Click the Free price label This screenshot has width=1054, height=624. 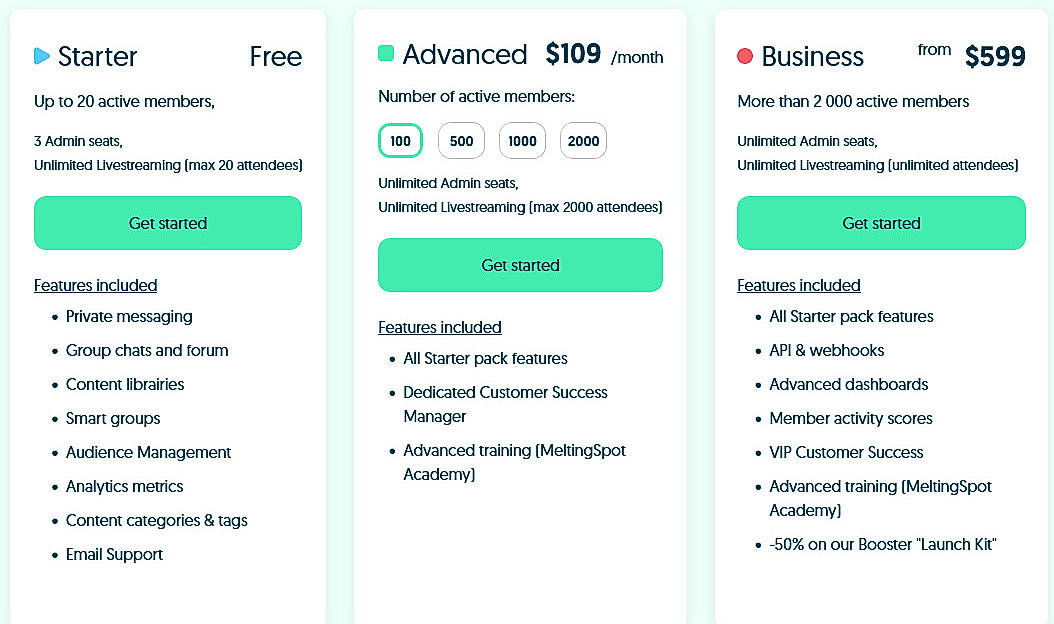275,57
